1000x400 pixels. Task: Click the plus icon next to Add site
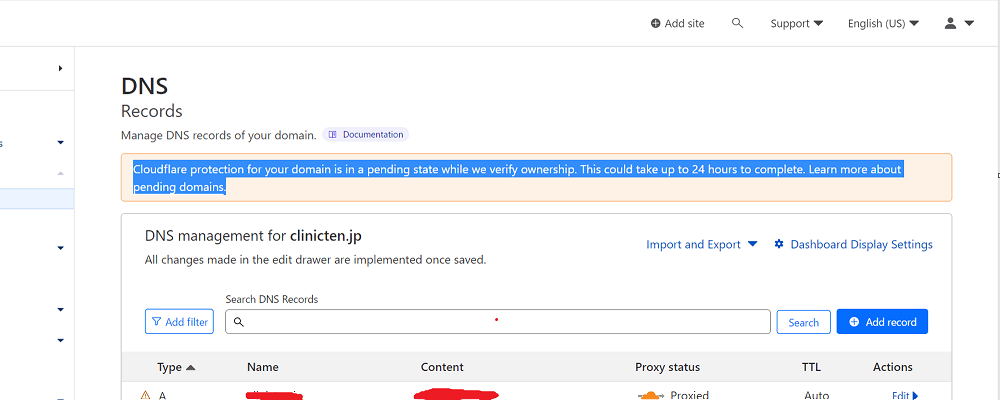click(655, 24)
